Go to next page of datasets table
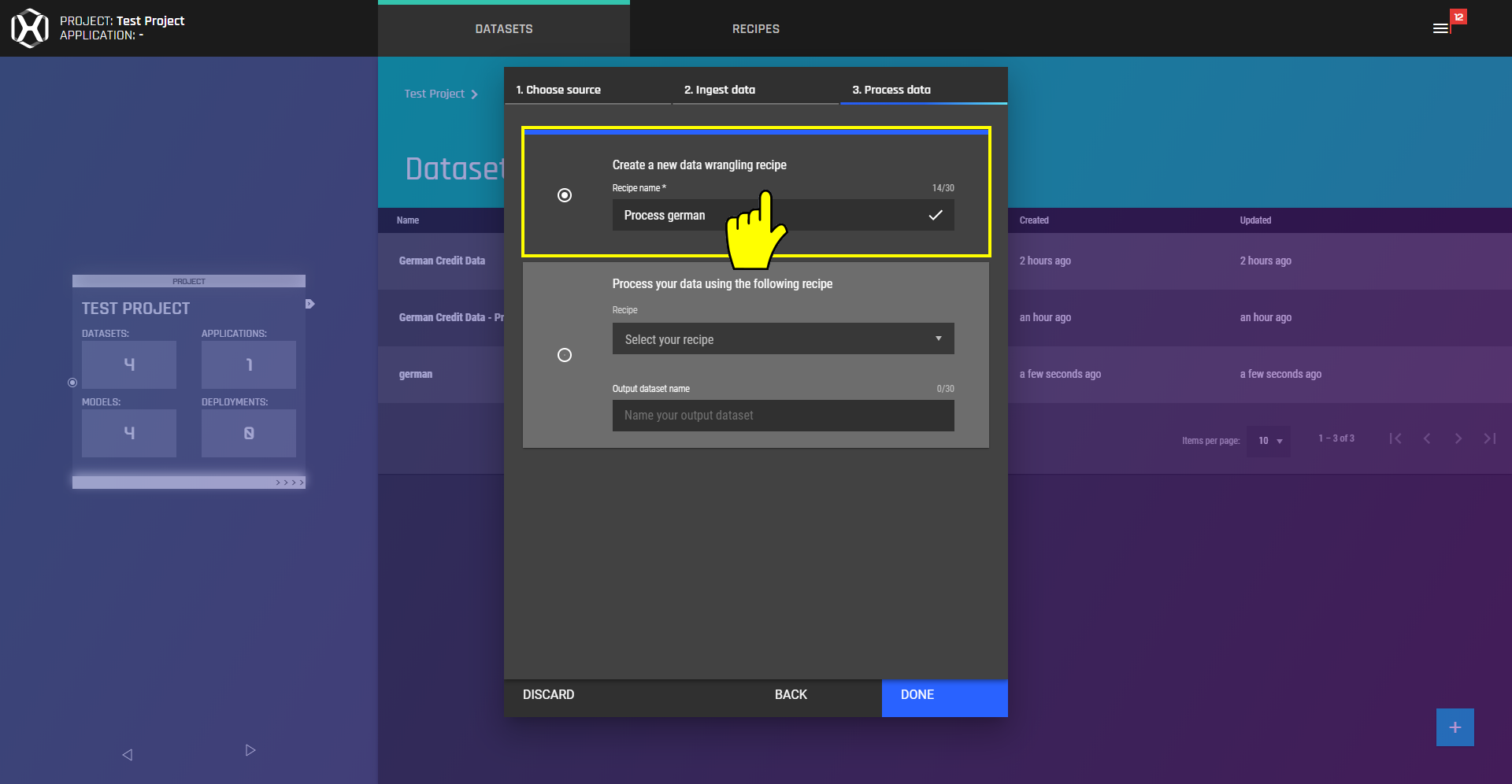This screenshot has height=784, width=1512. [1458, 438]
